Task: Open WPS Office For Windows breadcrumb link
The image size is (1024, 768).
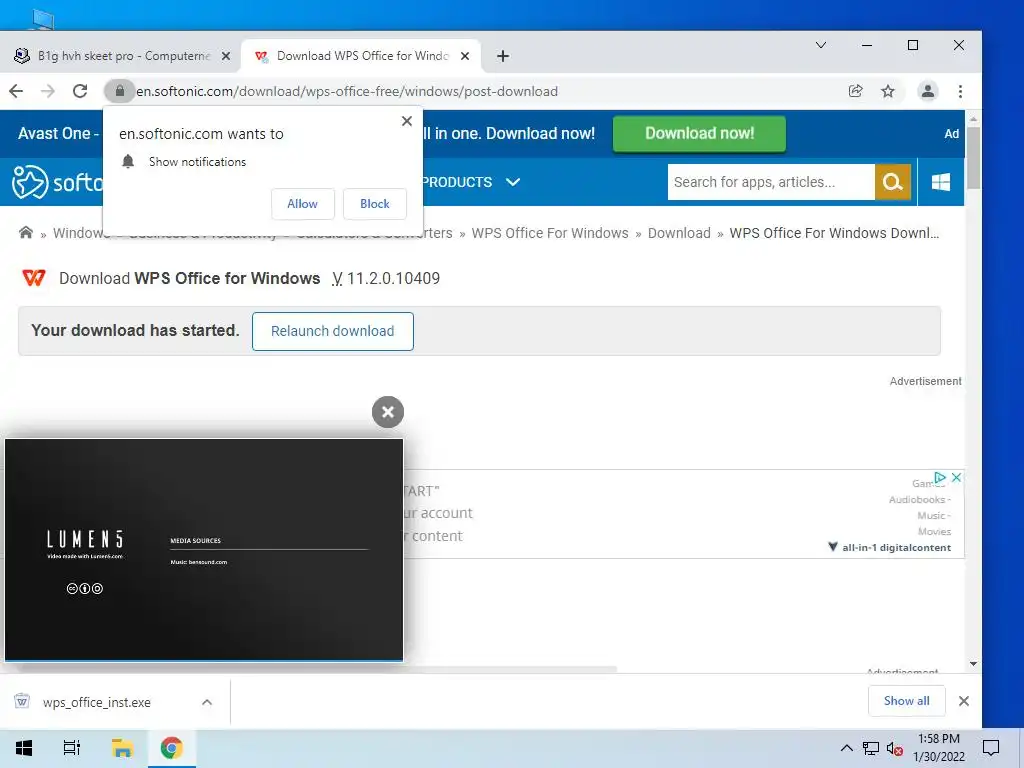Action: (550, 233)
